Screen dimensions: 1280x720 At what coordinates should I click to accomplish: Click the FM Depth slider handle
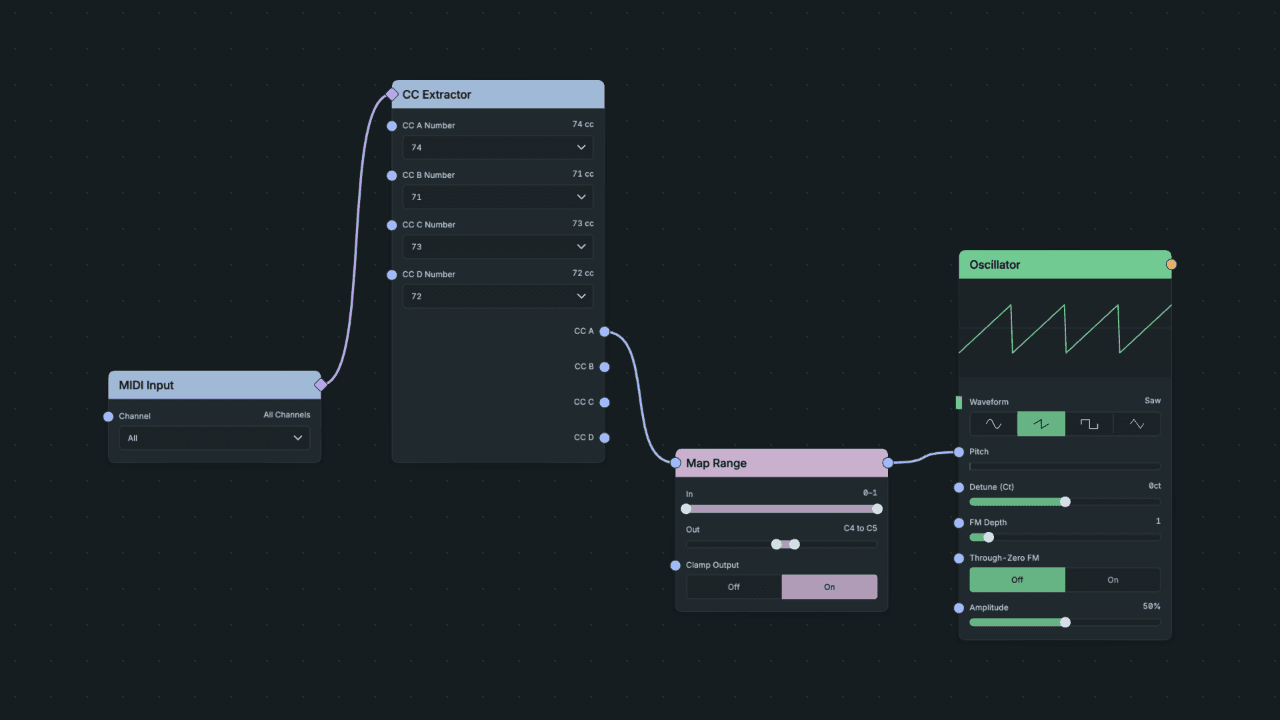click(989, 537)
